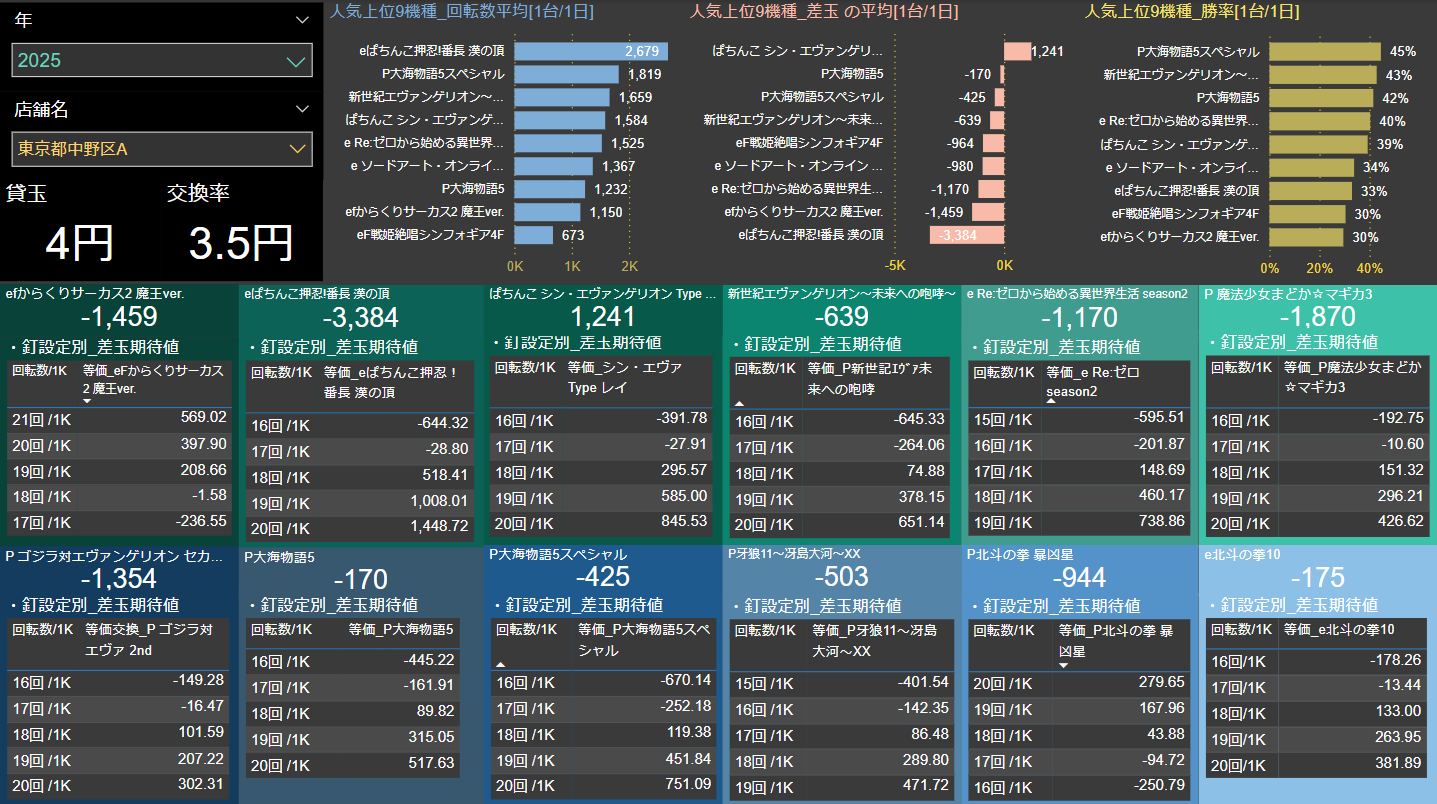Viewport: 1437px width, 804px height.
Task: Click the 1,241 positive bar in 差玉 chart
Action: (1016, 51)
